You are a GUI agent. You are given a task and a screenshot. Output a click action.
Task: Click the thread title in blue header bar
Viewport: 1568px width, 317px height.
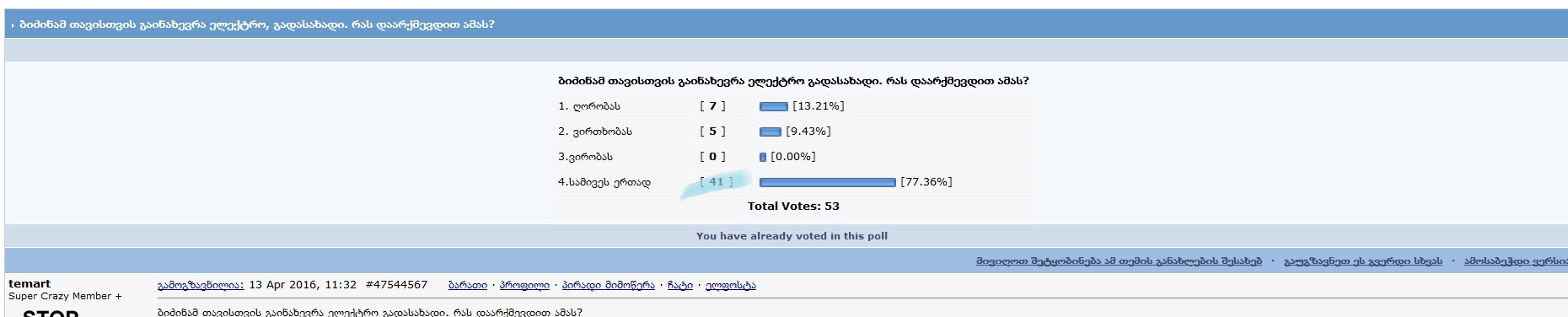[257, 25]
